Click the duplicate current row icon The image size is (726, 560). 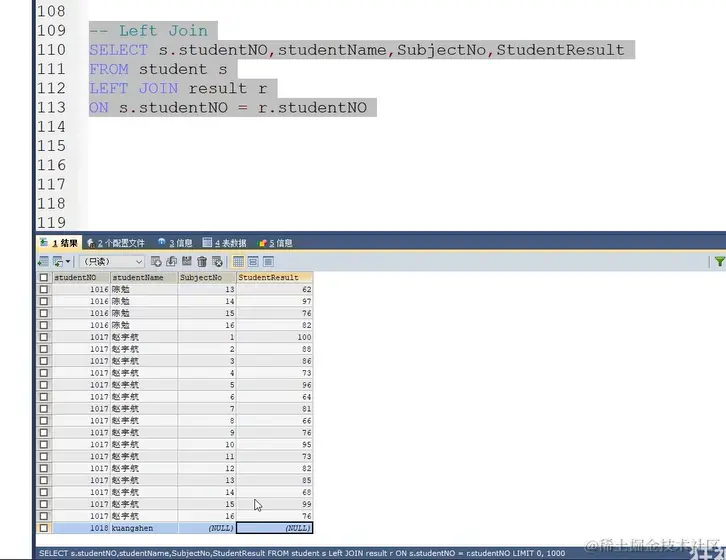tap(171, 262)
